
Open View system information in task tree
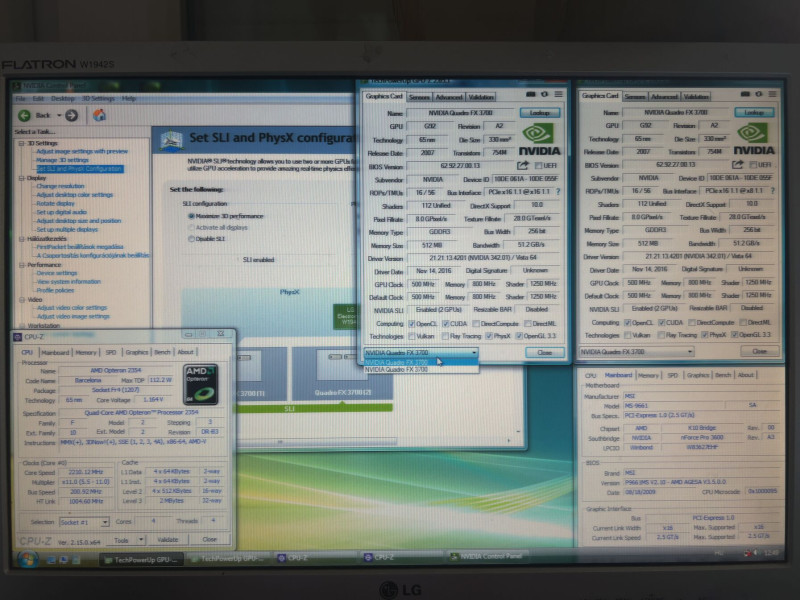click(68, 282)
